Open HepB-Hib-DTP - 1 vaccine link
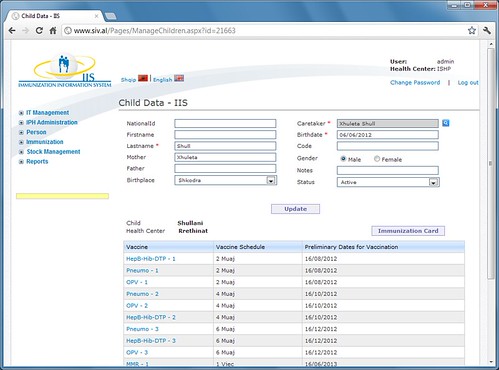The height and width of the screenshot is (370, 499). coord(151,259)
